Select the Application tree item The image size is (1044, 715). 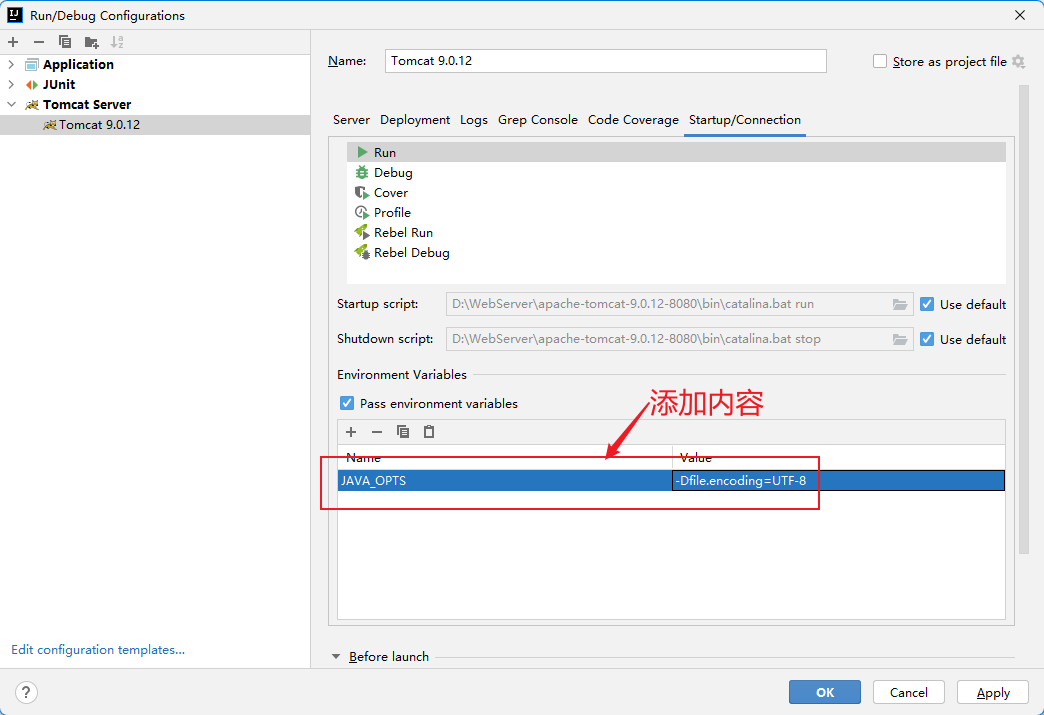click(78, 65)
